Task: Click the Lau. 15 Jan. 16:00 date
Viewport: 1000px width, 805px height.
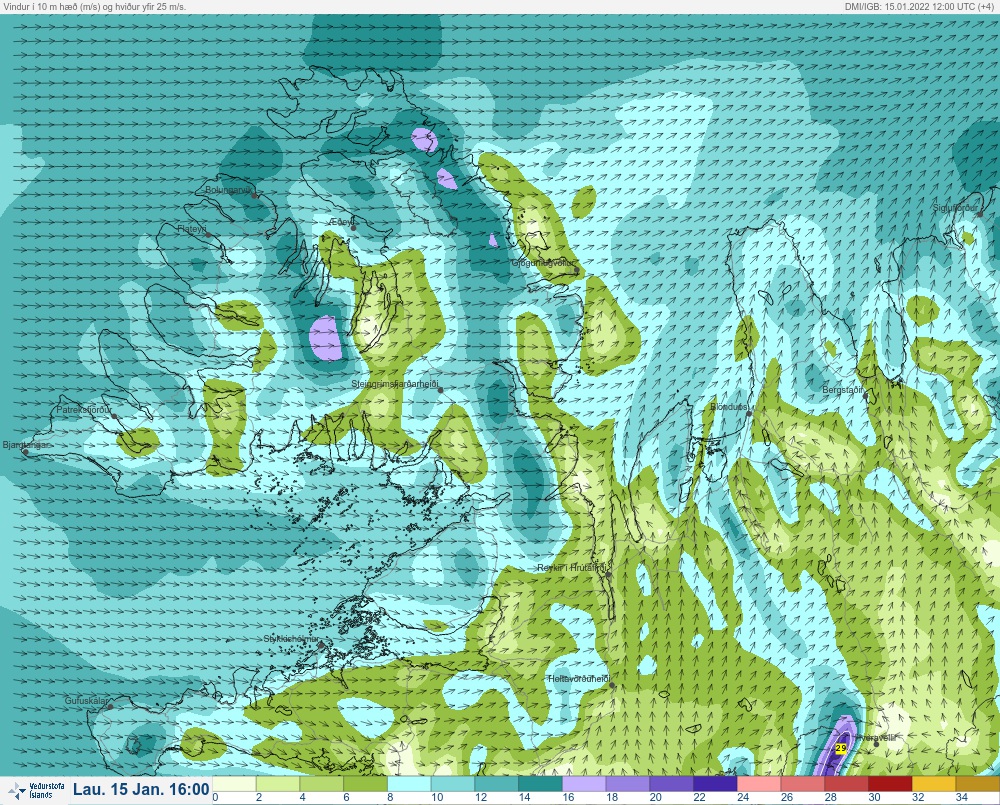Action: 141,789
